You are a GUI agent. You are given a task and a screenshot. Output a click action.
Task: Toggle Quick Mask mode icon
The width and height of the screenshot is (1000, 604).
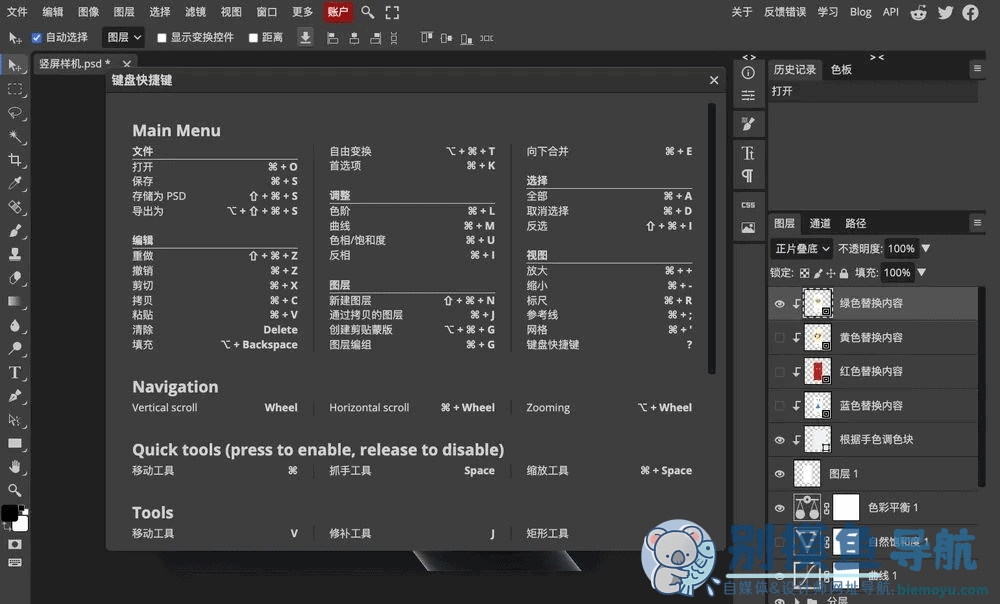point(15,544)
